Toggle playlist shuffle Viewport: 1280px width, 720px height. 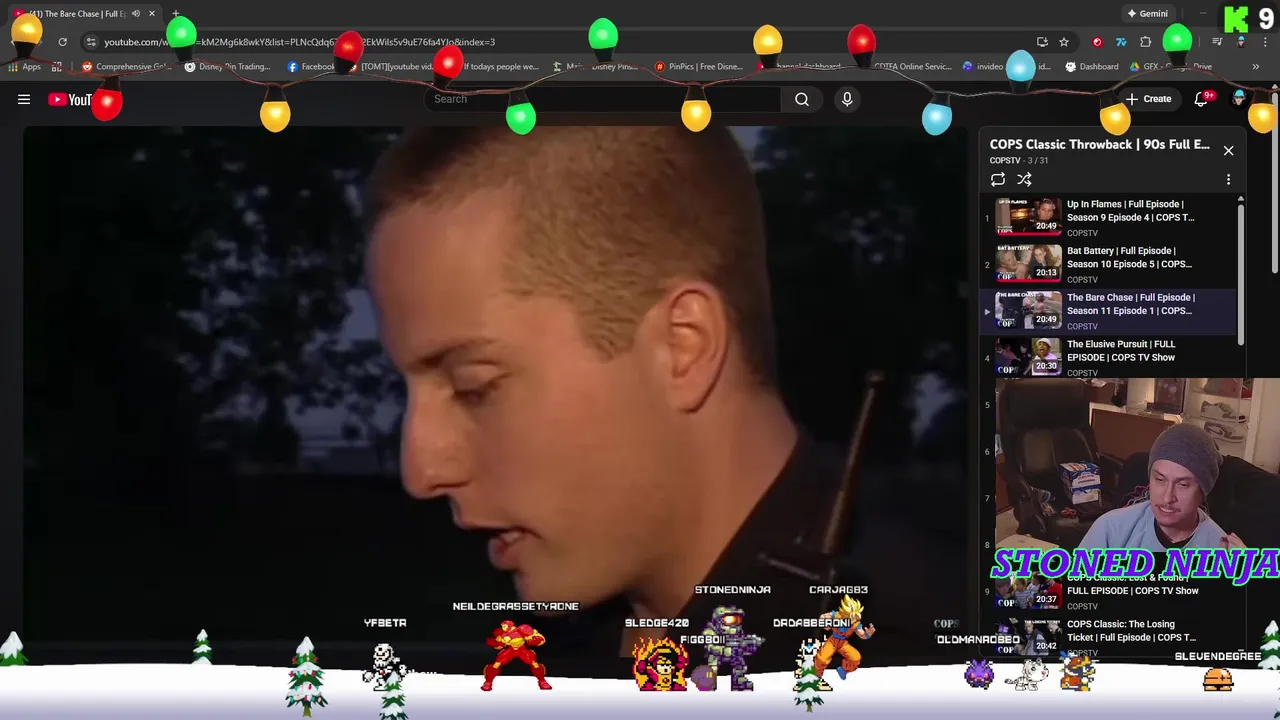(x=1024, y=180)
